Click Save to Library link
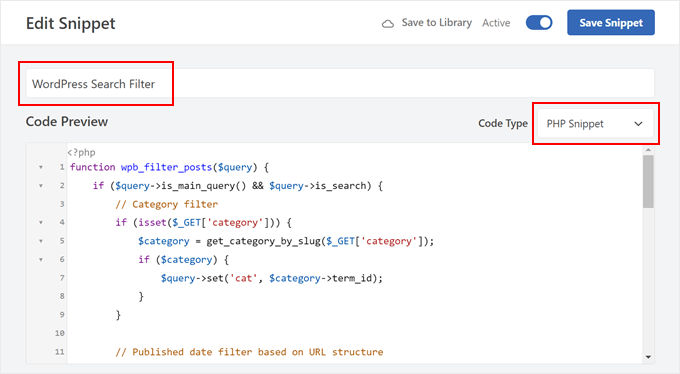680x374 pixels. pos(436,23)
